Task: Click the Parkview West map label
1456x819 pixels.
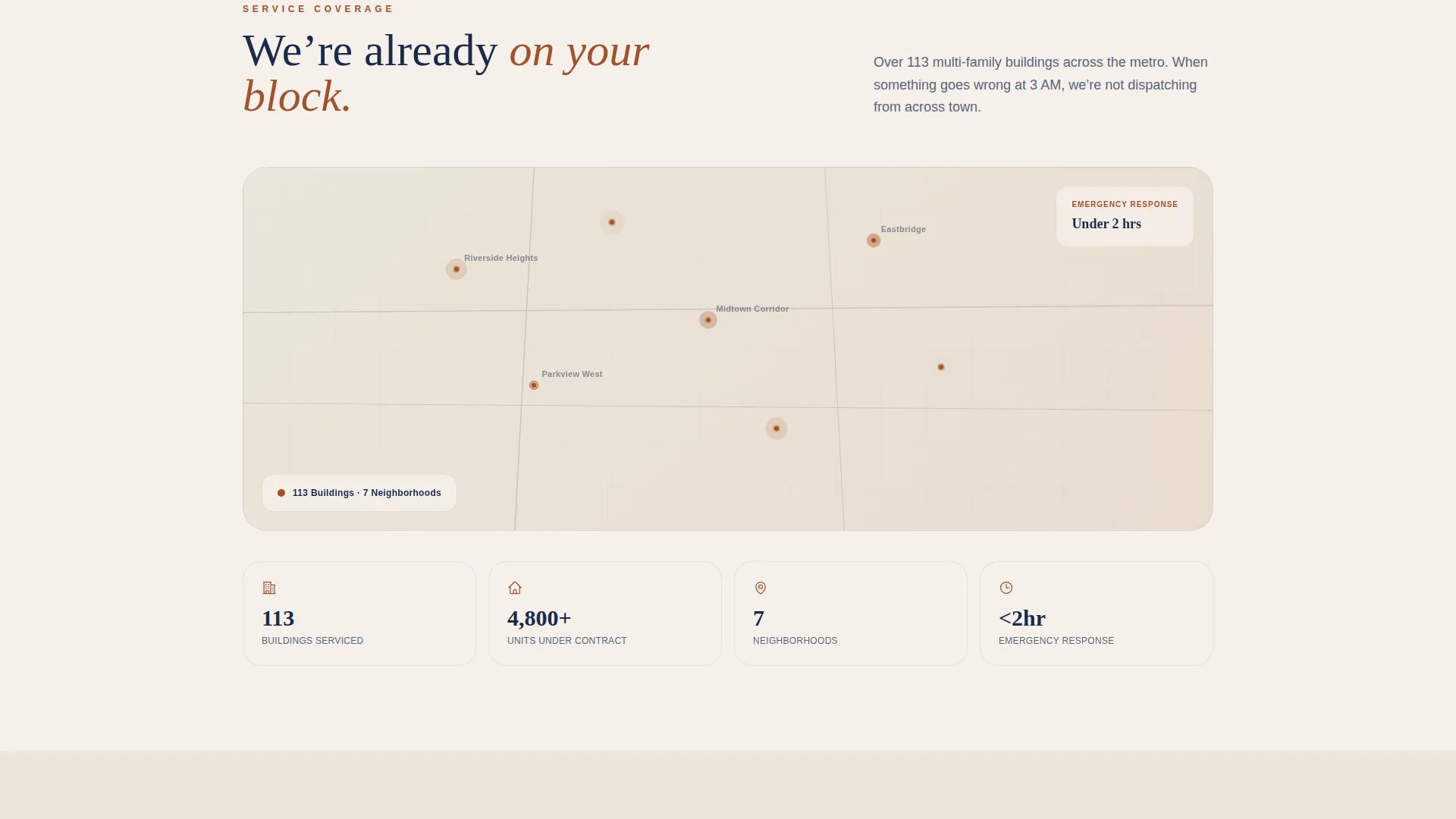Action: click(x=572, y=374)
